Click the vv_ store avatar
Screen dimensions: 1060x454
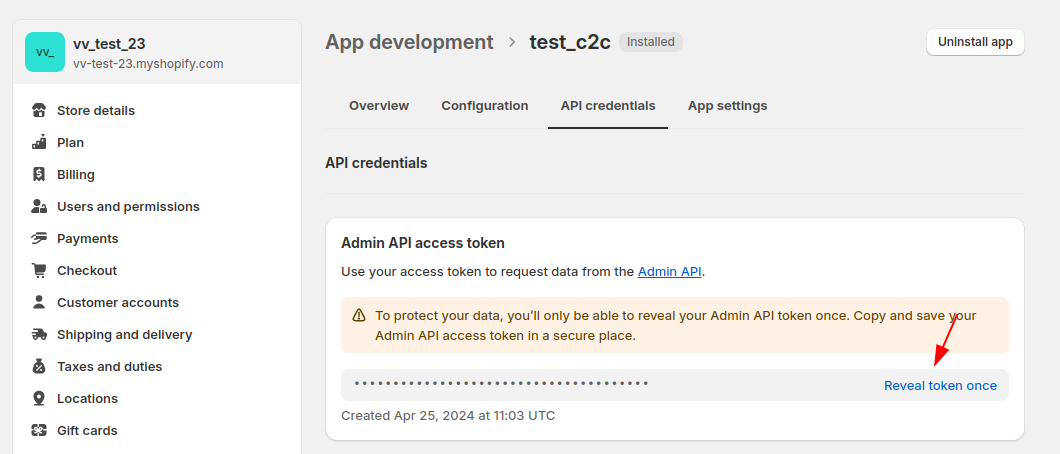tap(45, 52)
